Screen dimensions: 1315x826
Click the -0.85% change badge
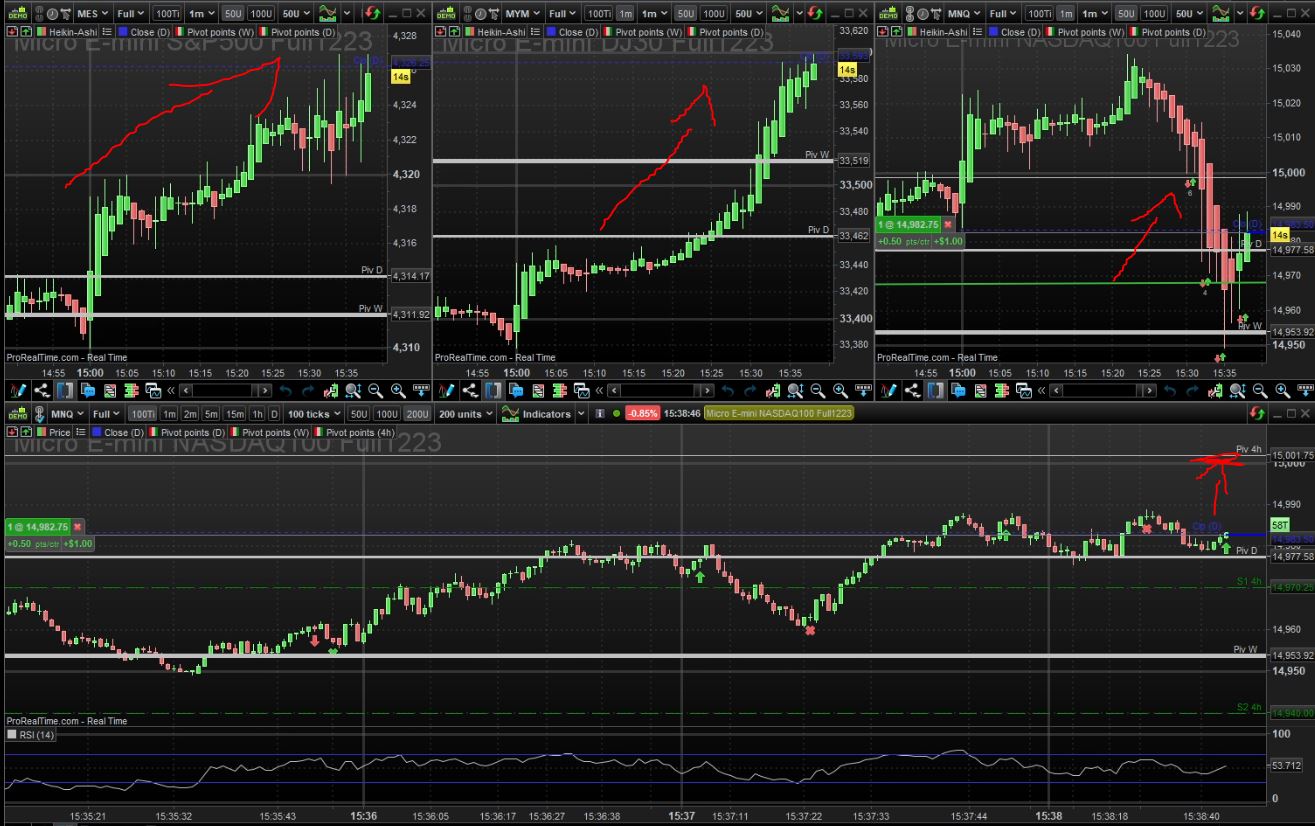point(642,413)
